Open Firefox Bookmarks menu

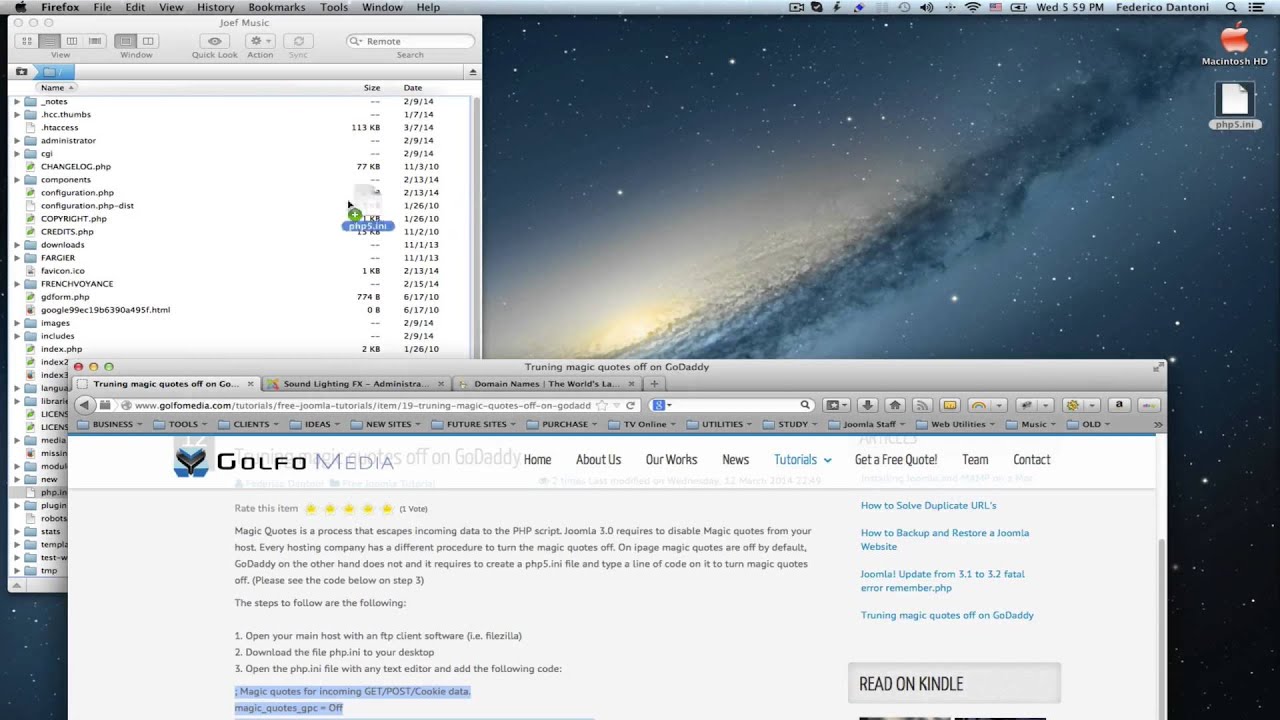point(276,7)
